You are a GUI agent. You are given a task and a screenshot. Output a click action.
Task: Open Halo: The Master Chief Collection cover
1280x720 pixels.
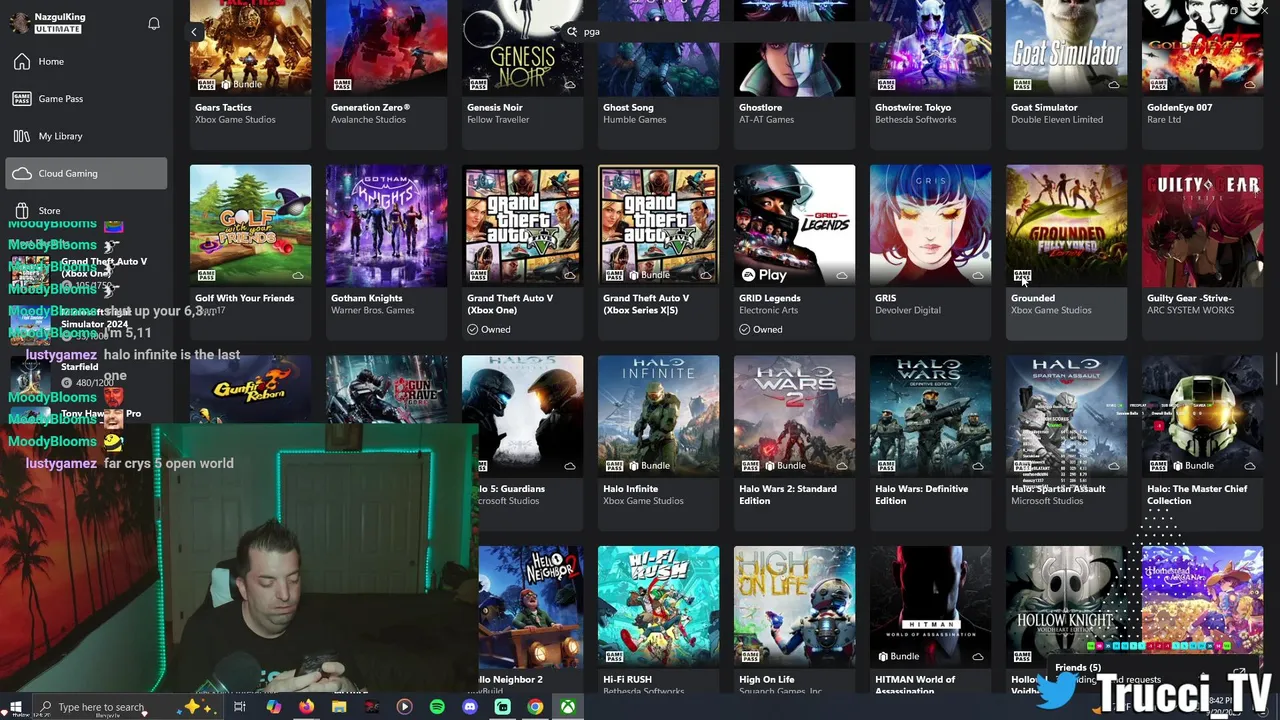click(x=1202, y=416)
